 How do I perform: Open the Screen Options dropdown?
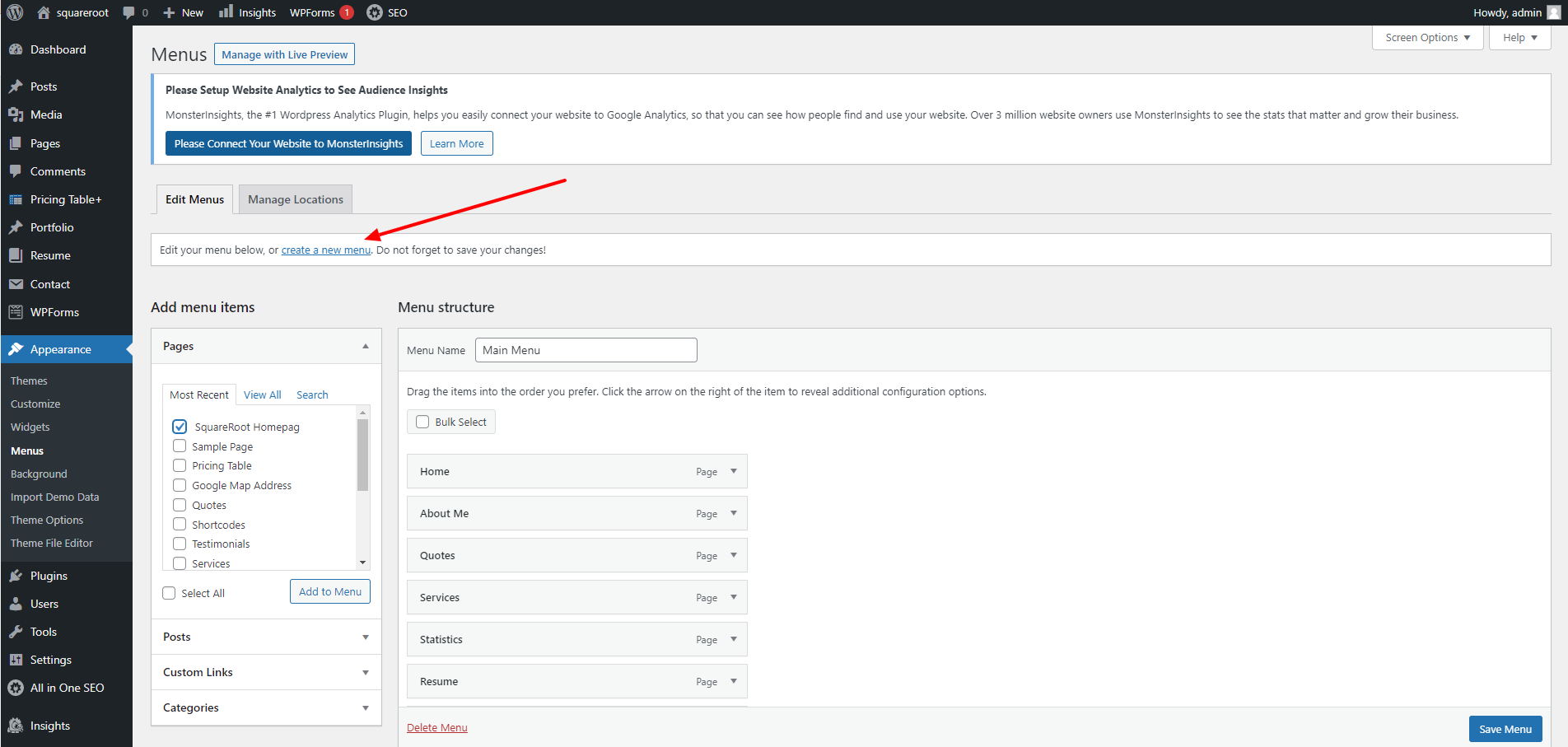1427,38
